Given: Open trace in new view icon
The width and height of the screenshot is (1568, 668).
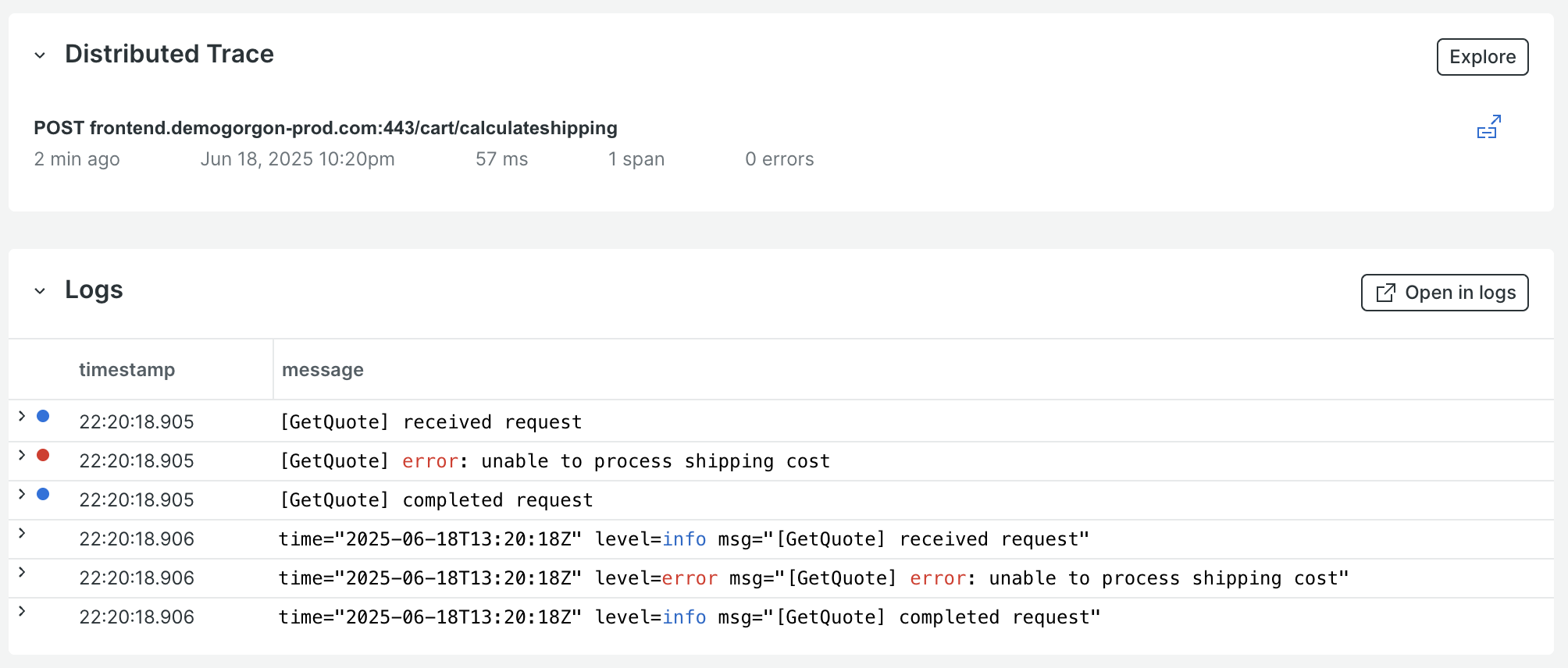Looking at the screenshot, I should 1488,127.
